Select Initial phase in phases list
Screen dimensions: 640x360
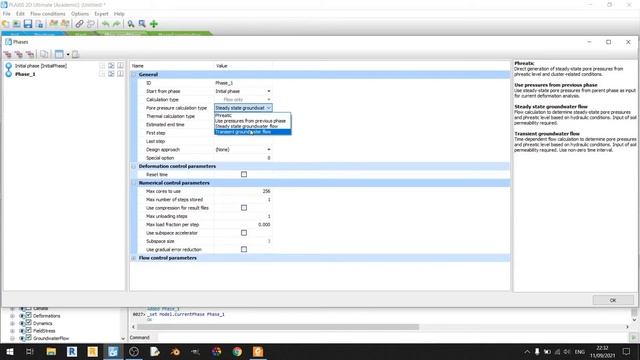(41, 65)
